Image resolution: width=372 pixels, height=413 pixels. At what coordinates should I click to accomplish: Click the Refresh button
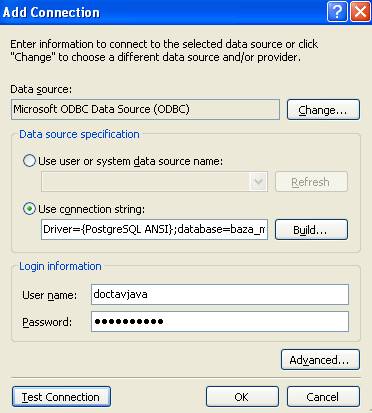click(311, 182)
